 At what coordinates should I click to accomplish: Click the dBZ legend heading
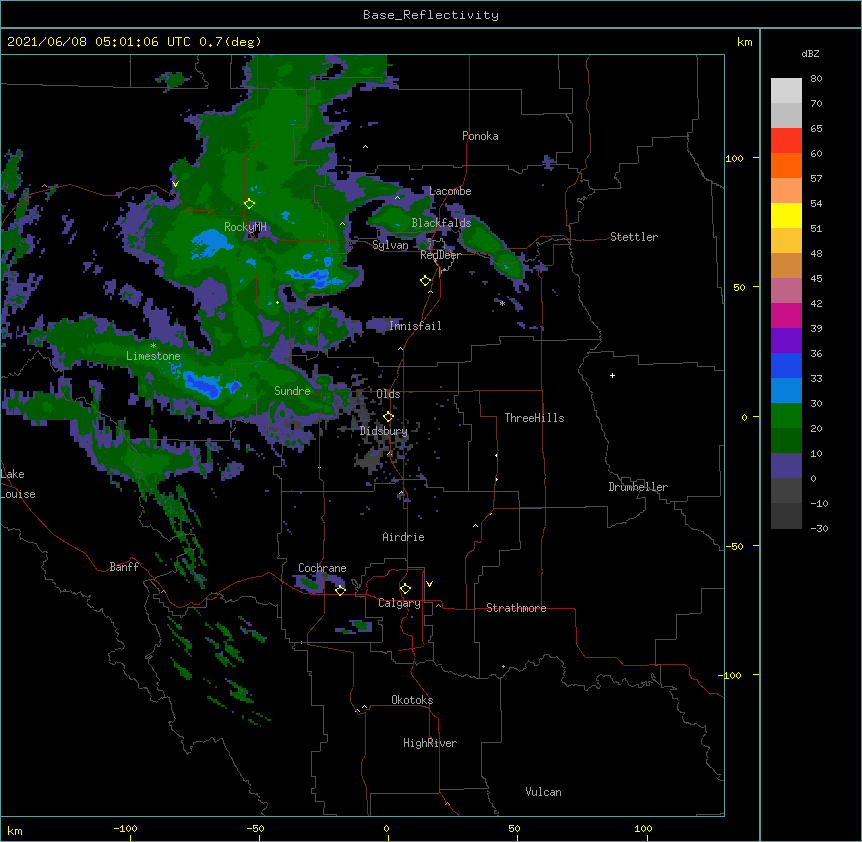[x=810, y=53]
